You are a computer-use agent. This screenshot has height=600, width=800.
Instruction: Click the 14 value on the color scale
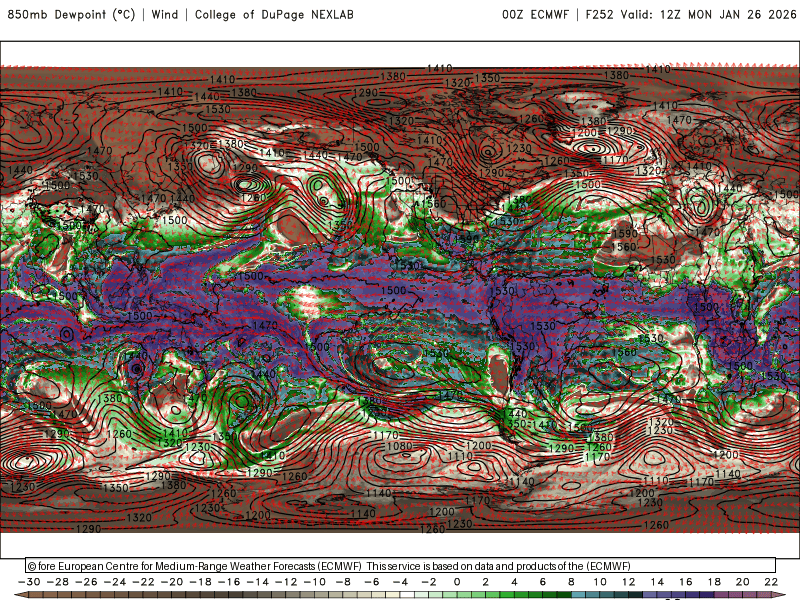657,582
